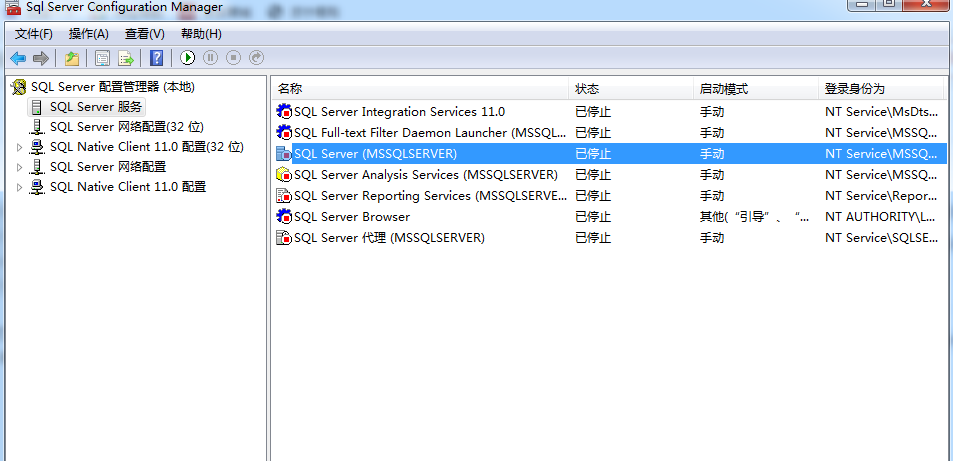Click the blue Help question mark icon
Viewport: 953px width, 461px height.
click(x=157, y=58)
